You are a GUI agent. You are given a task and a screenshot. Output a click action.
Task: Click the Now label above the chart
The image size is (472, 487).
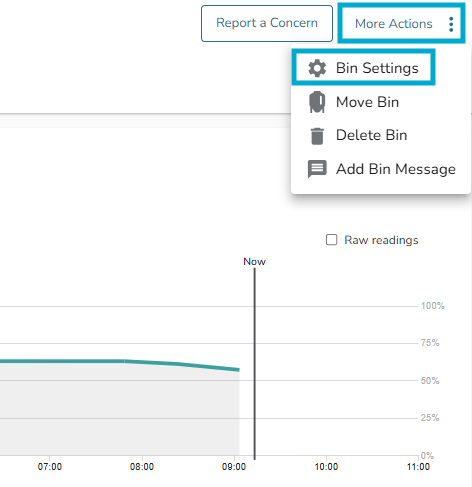[x=254, y=262]
